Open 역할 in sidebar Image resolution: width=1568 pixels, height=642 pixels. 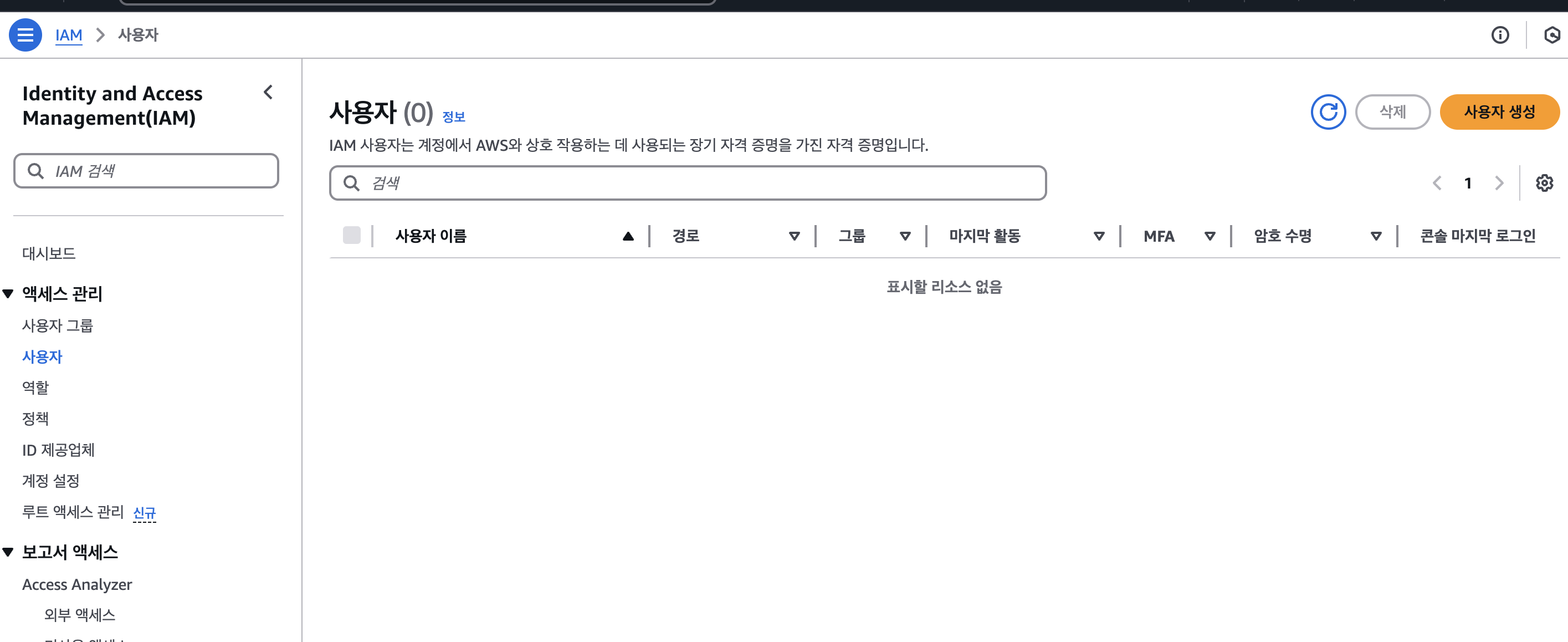click(x=35, y=388)
